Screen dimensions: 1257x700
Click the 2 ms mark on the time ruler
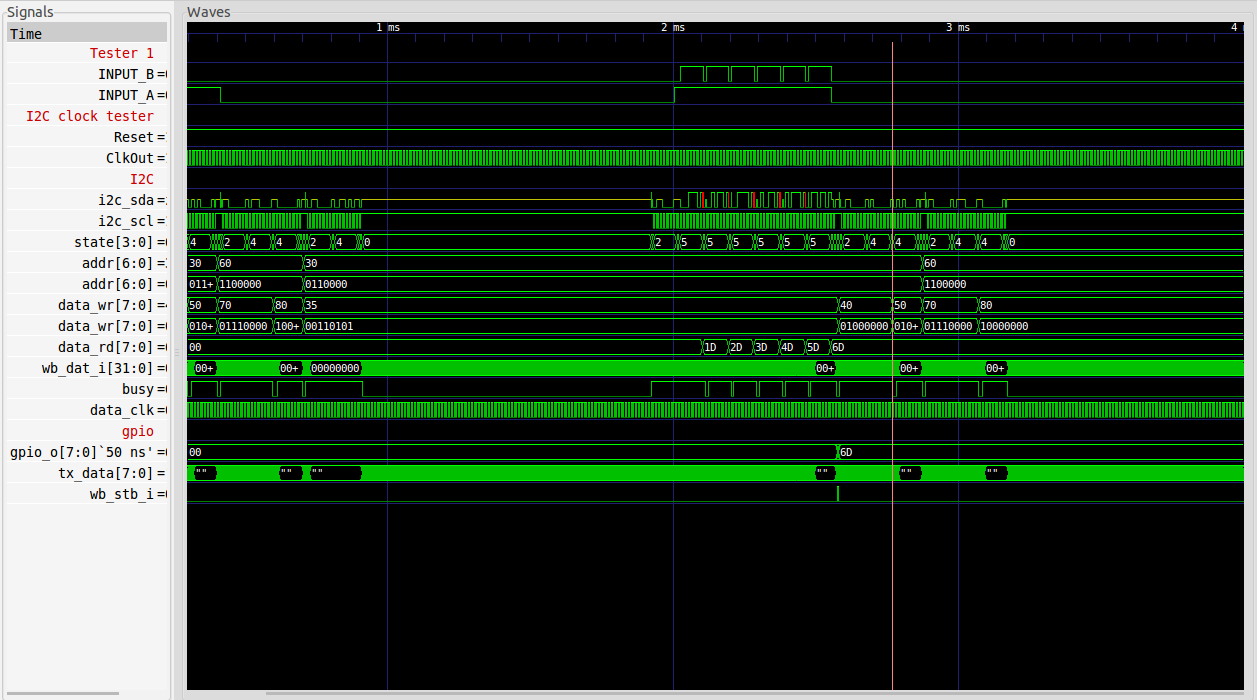(673, 28)
